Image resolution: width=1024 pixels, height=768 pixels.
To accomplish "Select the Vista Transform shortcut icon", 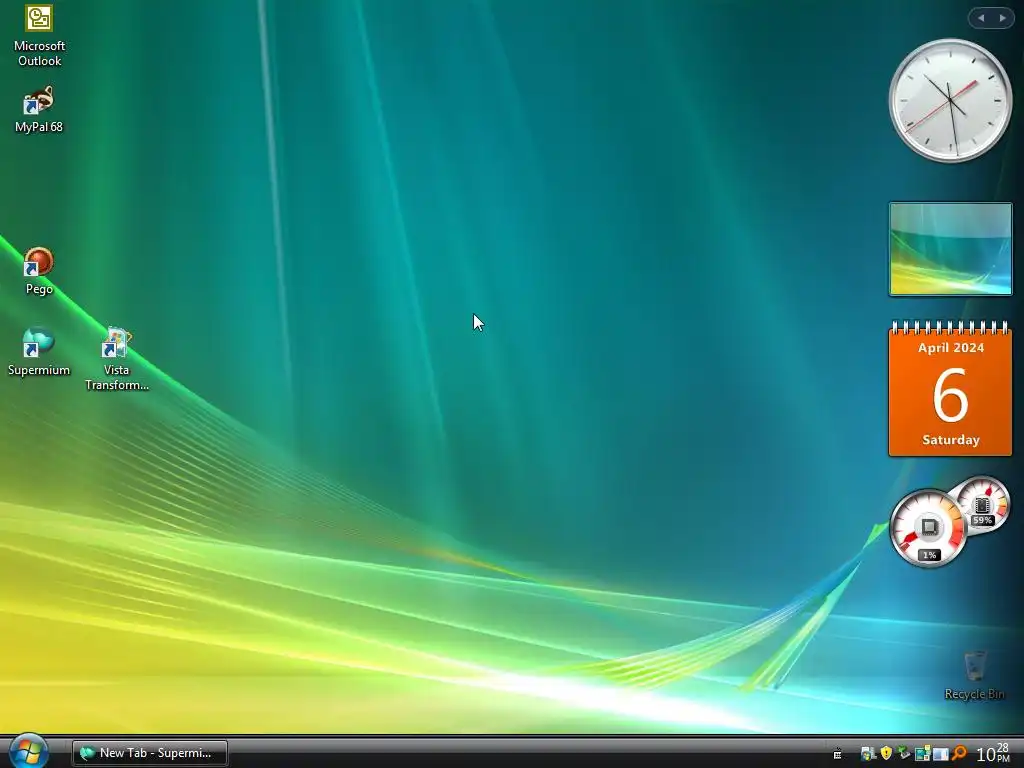I will point(117,359).
